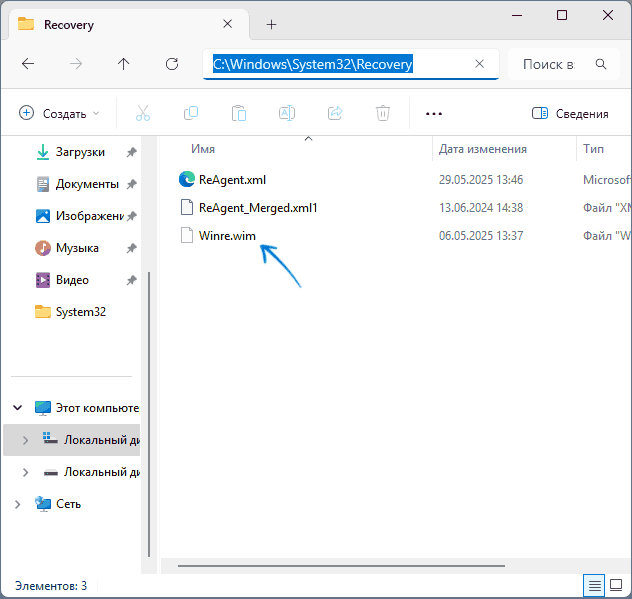The height and width of the screenshot is (599, 632).
Task: Click the date 13.06.2024 14:38
Action: point(481,208)
